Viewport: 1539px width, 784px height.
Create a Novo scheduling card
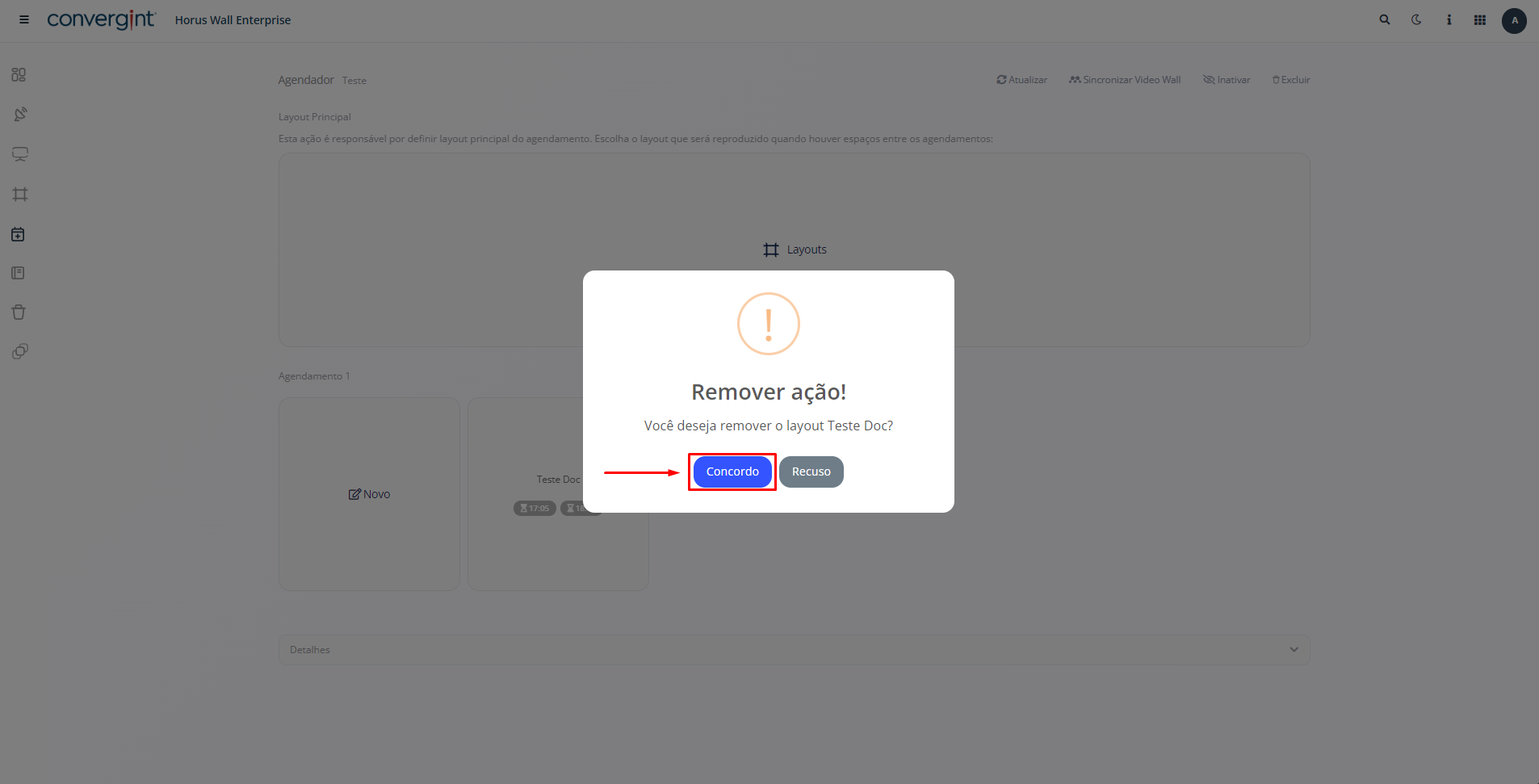[369, 494]
